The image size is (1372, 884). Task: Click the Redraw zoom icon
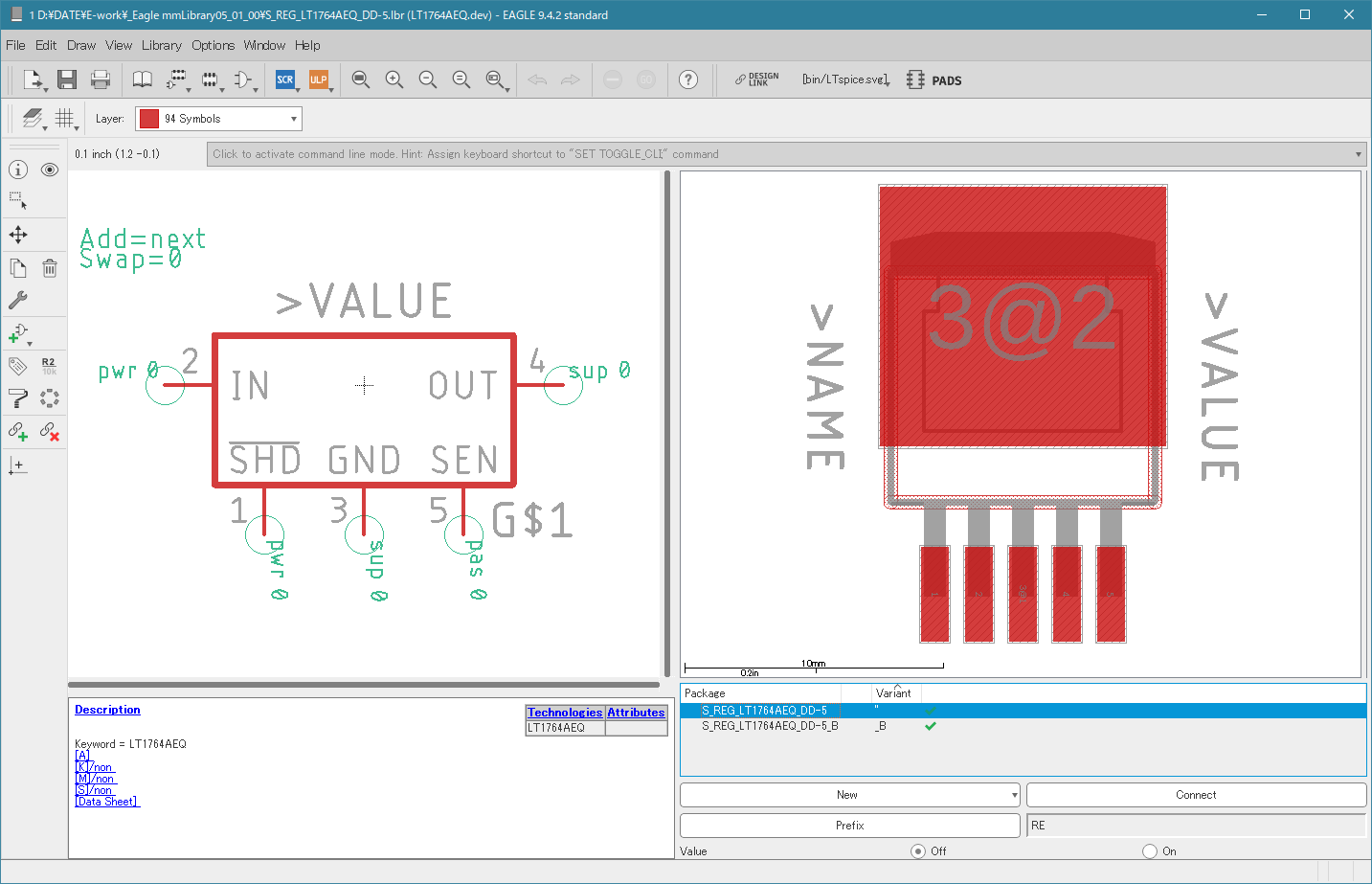[461, 79]
